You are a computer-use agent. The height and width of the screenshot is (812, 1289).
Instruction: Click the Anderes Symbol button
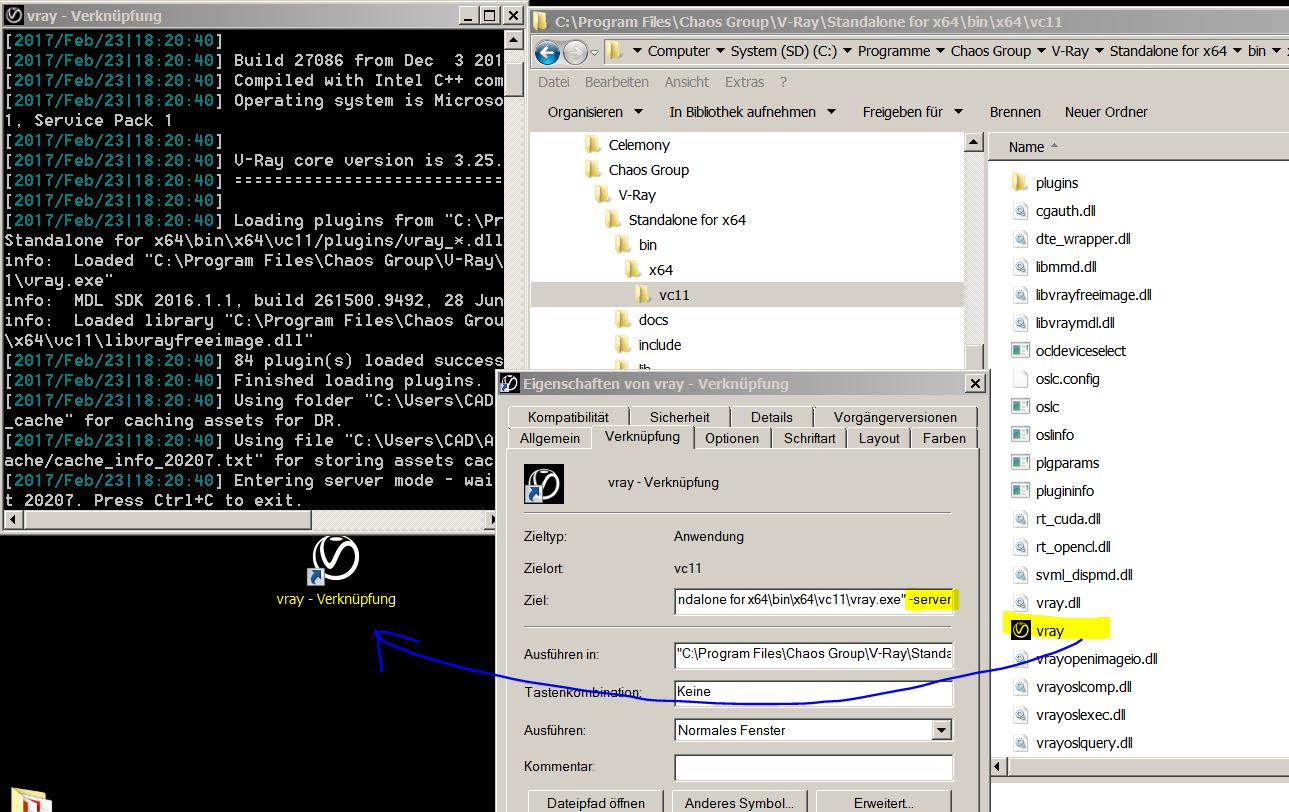tap(739, 802)
